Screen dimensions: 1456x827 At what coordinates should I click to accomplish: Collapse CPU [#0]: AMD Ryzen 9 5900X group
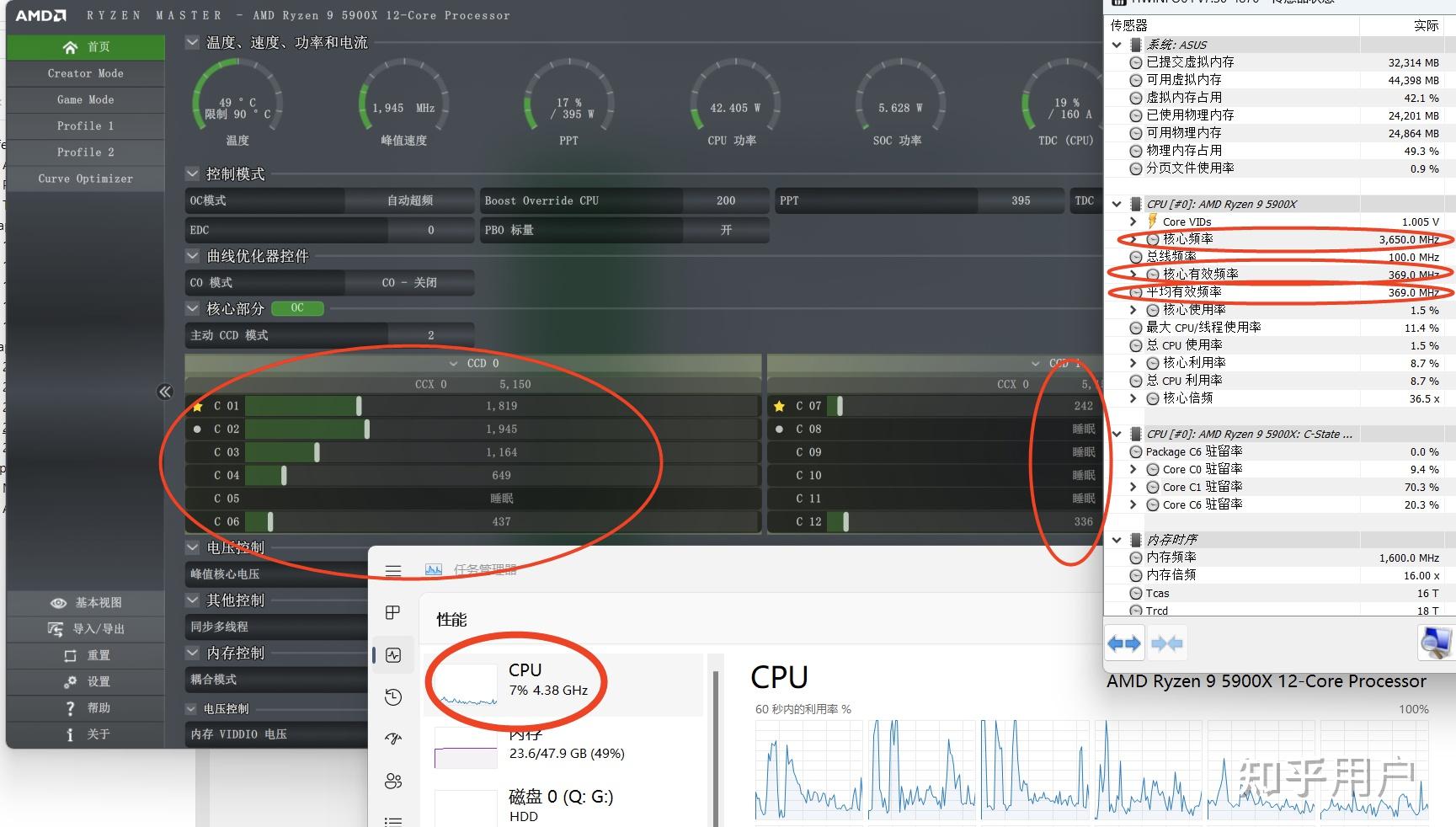click(x=1117, y=204)
